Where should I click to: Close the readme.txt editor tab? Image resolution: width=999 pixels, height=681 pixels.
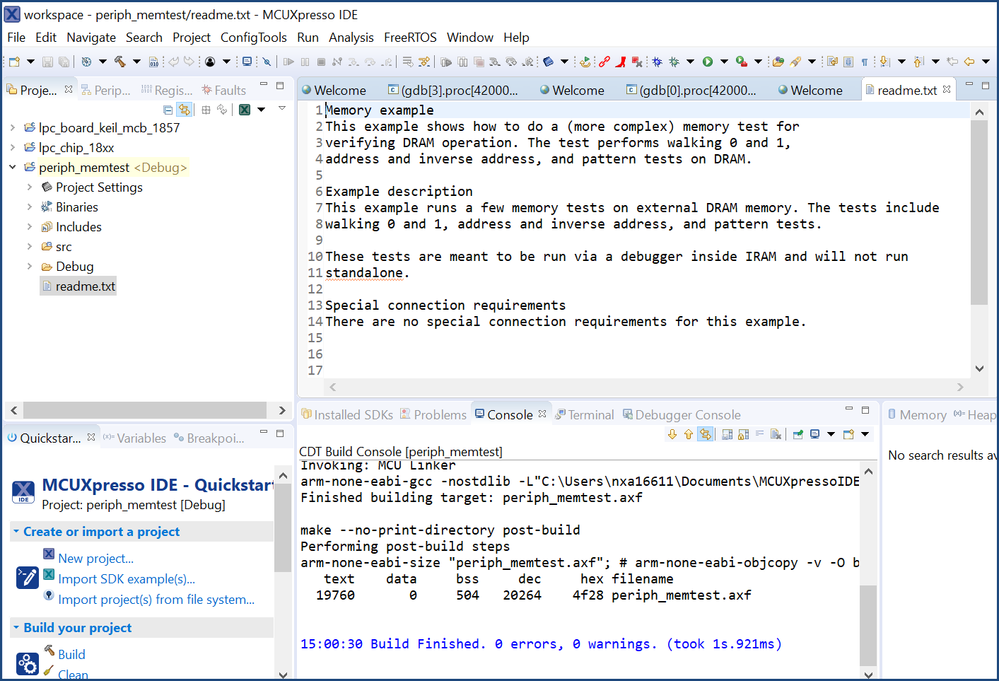(947, 90)
